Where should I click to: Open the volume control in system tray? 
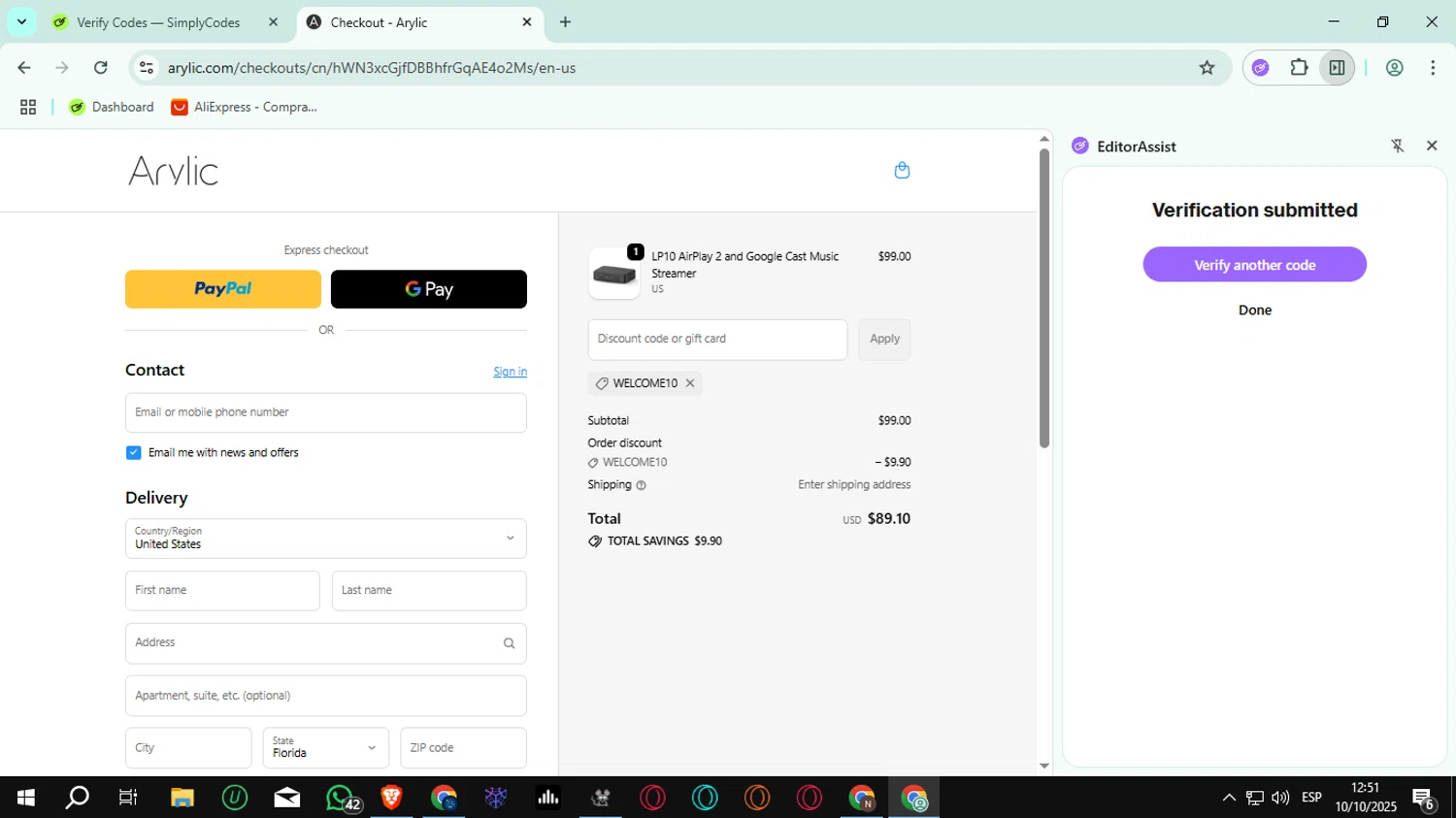coord(1280,798)
